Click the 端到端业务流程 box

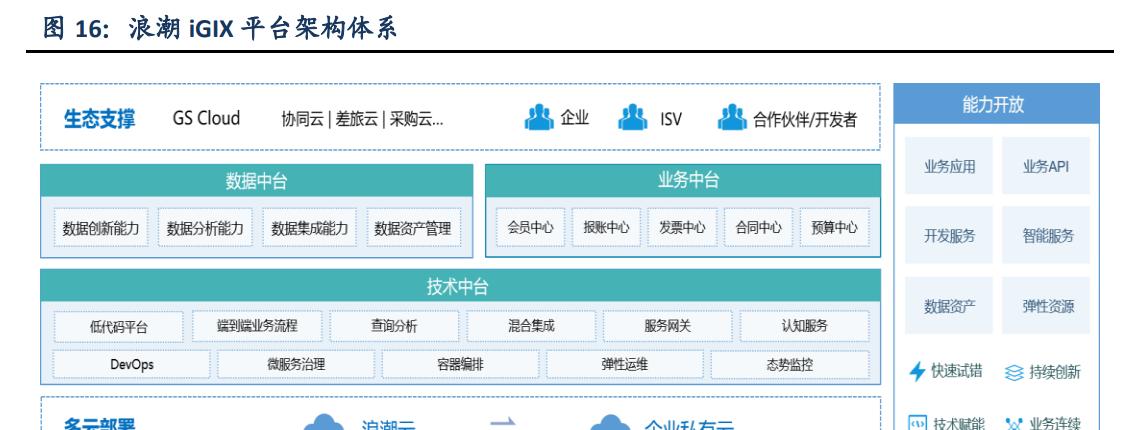coord(256,326)
